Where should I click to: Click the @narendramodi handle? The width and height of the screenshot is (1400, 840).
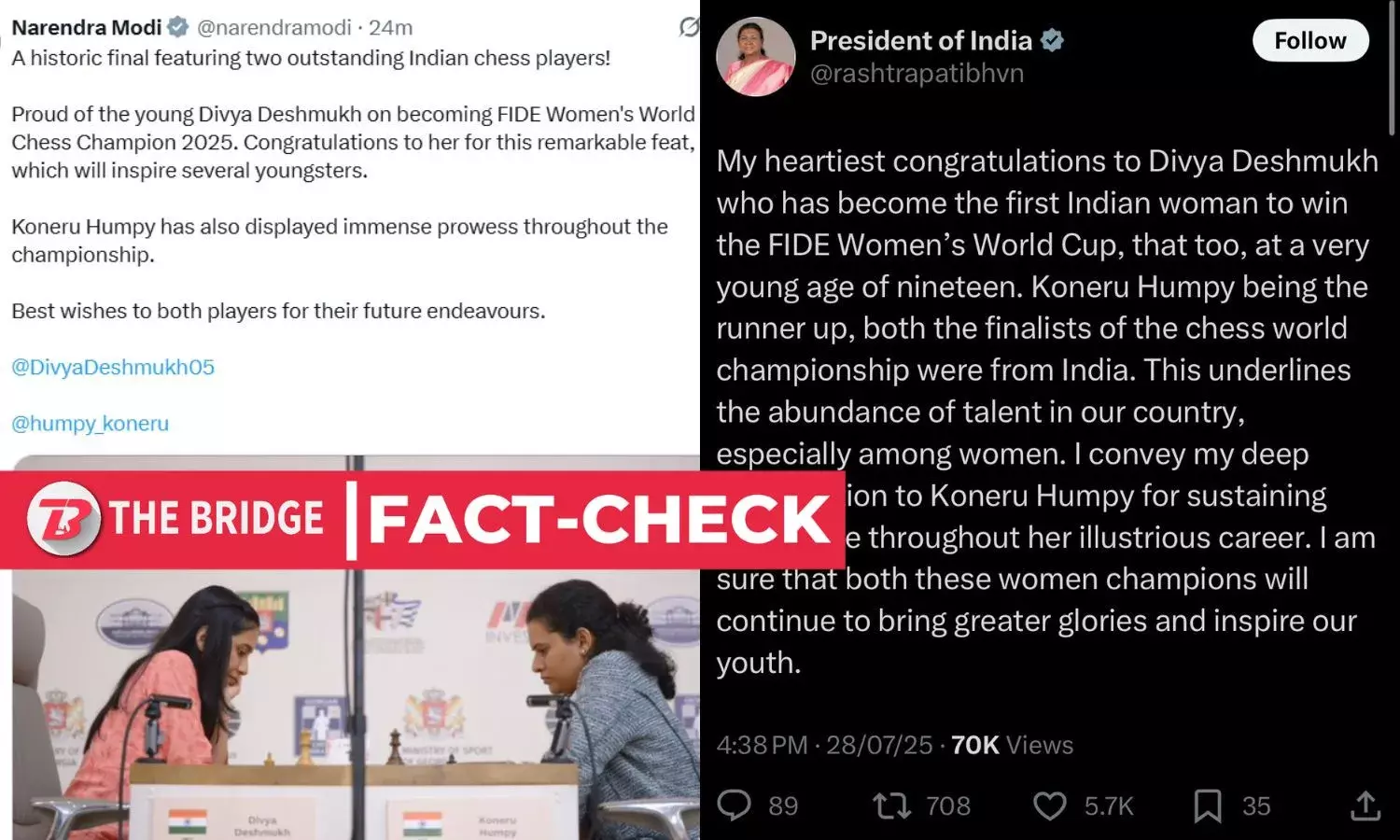(x=274, y=28)
